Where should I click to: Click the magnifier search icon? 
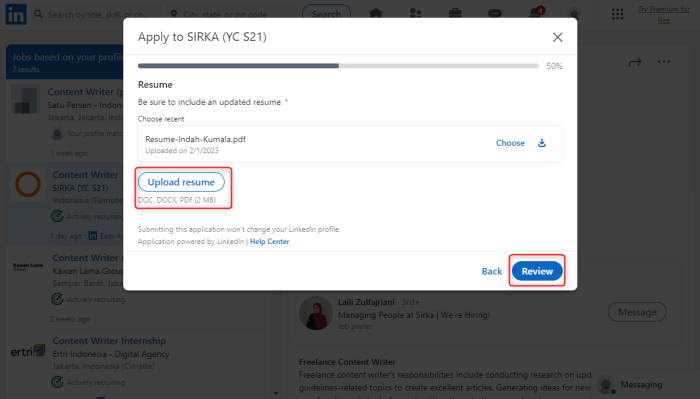pyautogui.click(x=39, y=14)
